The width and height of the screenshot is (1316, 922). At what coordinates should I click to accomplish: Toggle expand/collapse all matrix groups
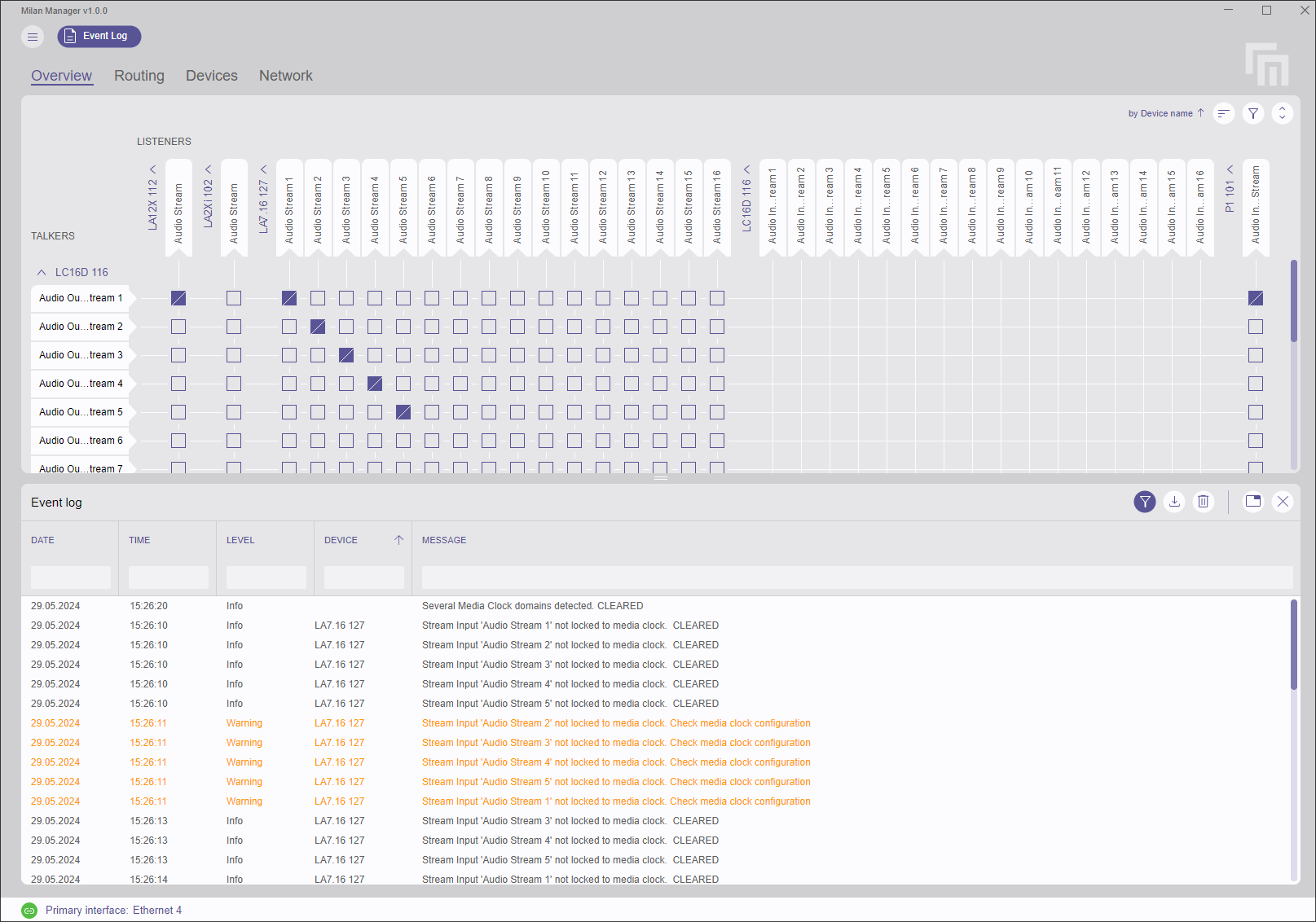(1282, 114)
